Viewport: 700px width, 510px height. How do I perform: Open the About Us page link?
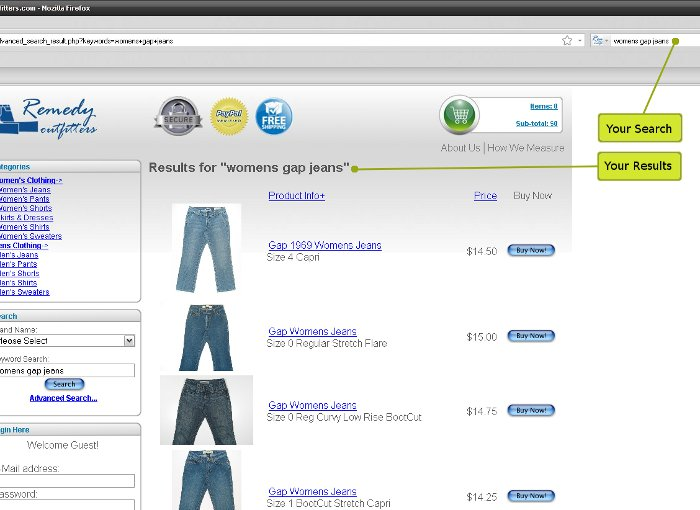tap(460, 148)
